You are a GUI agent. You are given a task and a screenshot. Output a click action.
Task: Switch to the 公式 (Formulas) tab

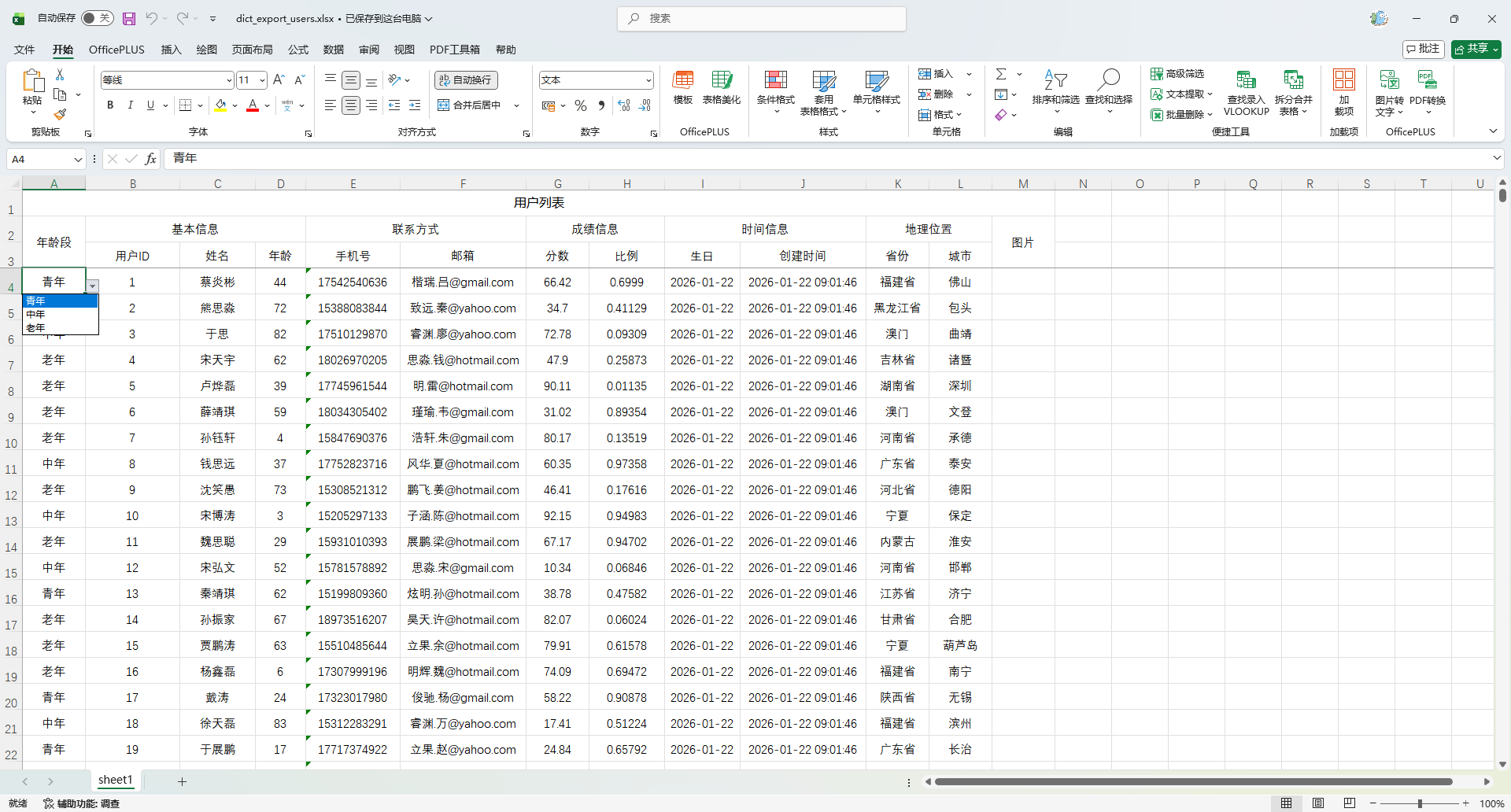[298, 50]
